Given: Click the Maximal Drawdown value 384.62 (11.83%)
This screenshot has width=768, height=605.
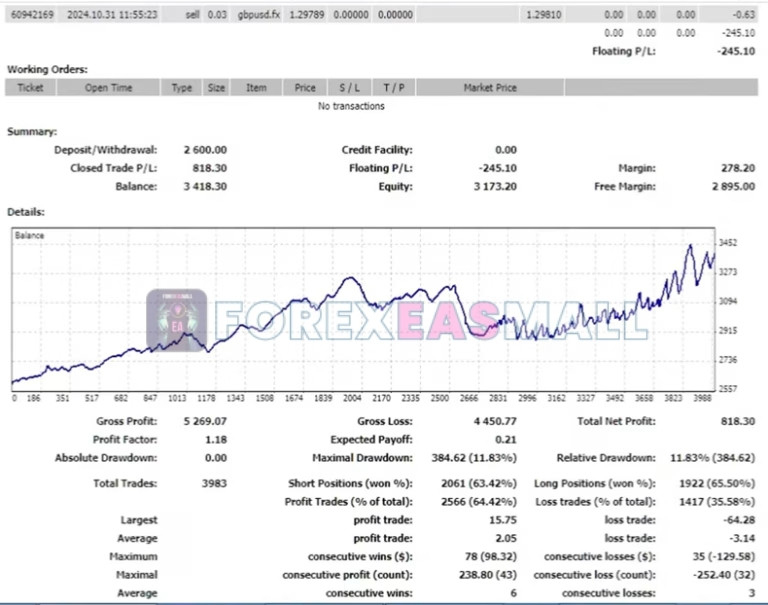Looking at the screenshot, I should coord(474,458).
